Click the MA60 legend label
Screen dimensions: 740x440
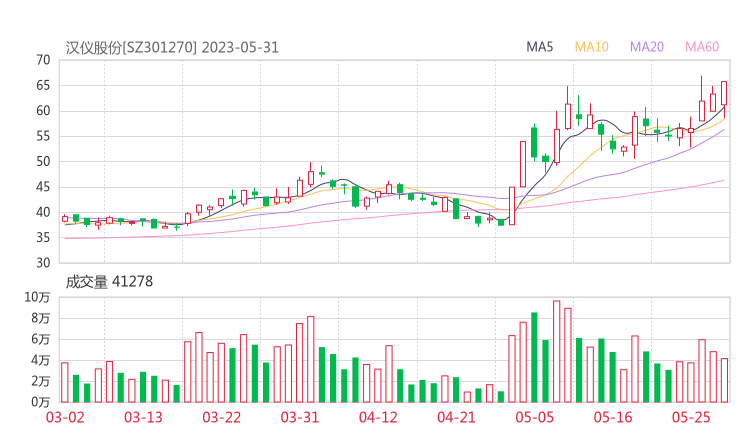[702, 47]
